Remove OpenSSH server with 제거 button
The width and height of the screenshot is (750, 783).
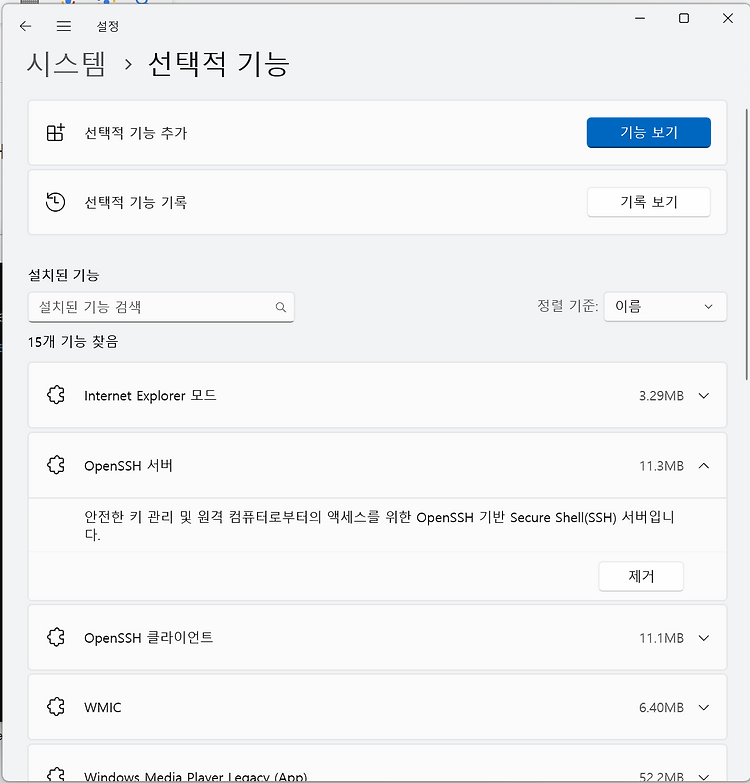tap(641, 576)
